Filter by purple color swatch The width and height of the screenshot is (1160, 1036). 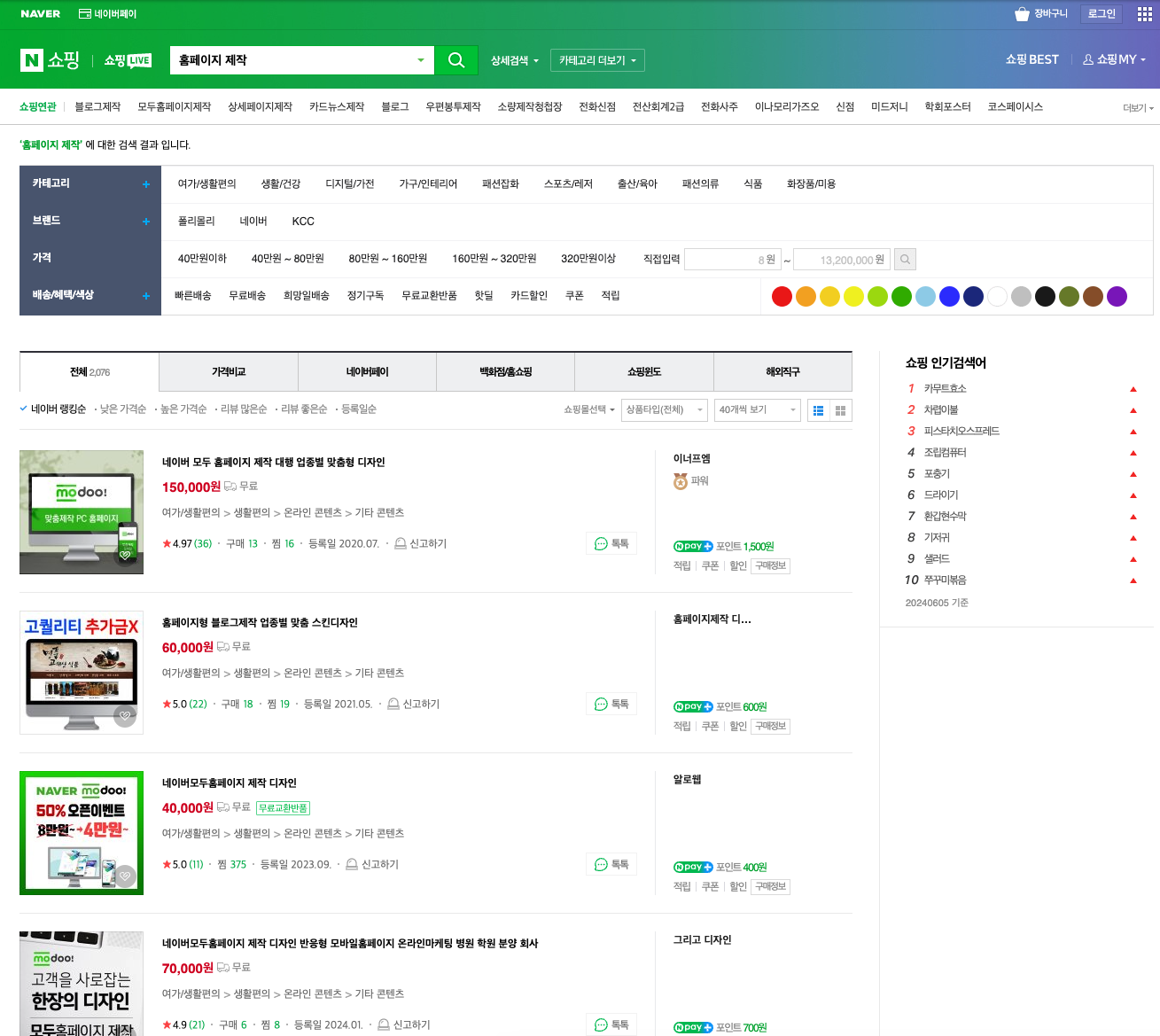pyautogui.click(x=1117, y=297)
